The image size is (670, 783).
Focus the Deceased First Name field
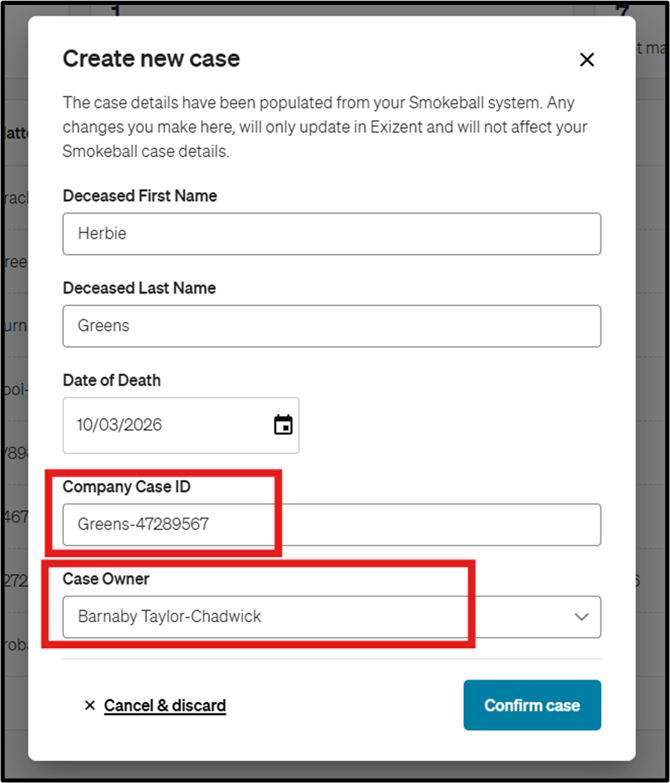(331, 234)
